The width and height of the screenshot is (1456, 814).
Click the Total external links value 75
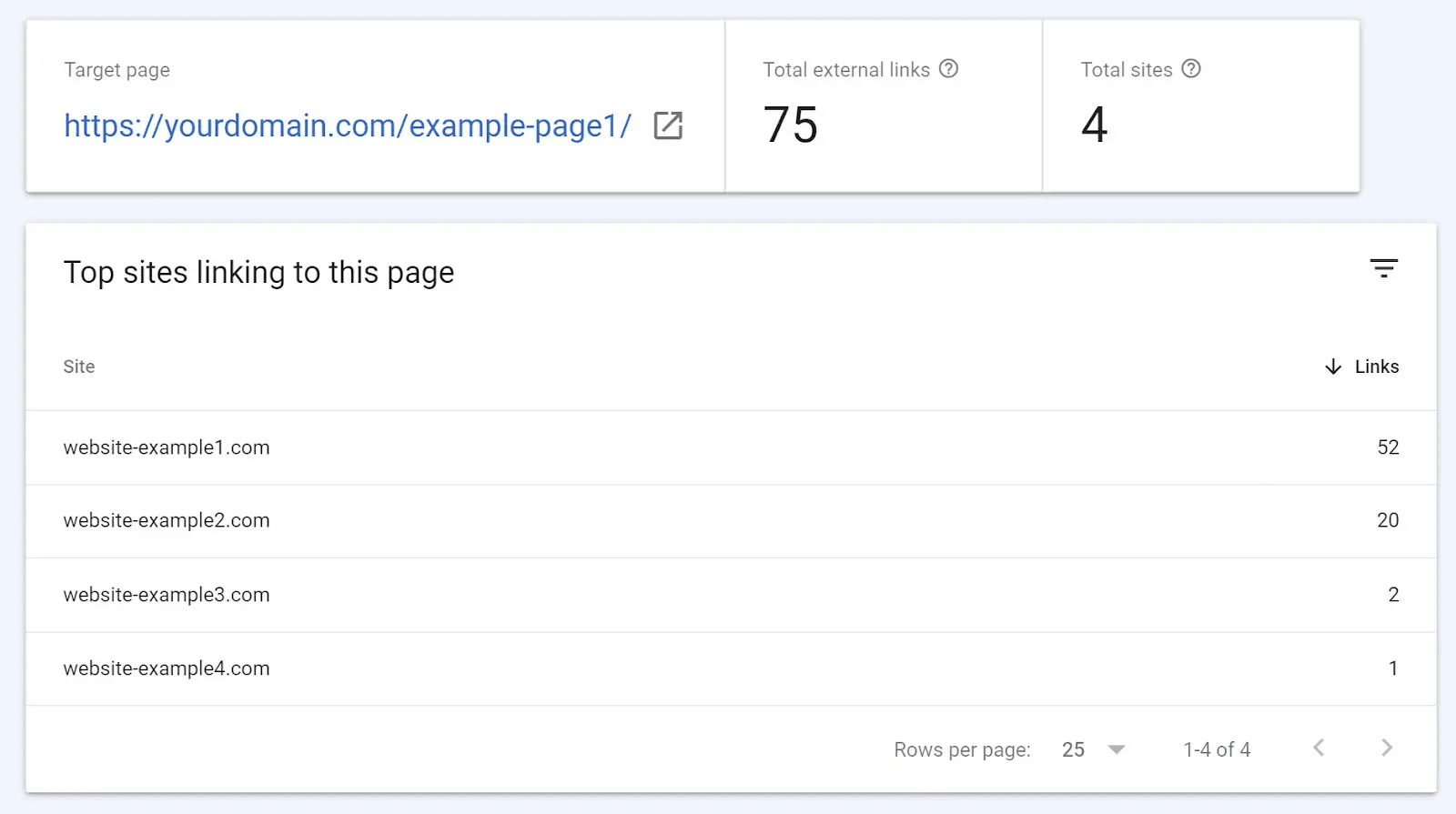(790, 125)
